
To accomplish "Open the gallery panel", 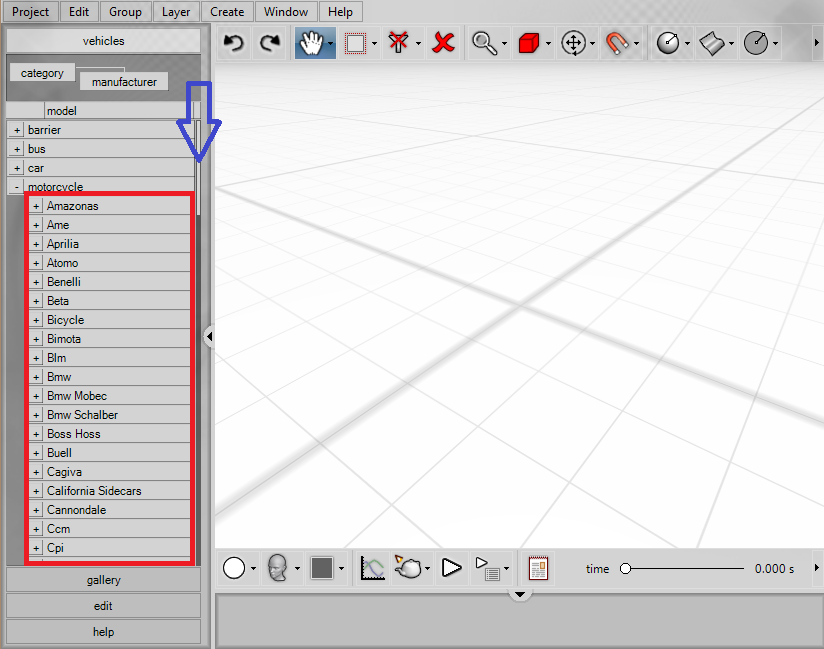I will pos(104,580).
